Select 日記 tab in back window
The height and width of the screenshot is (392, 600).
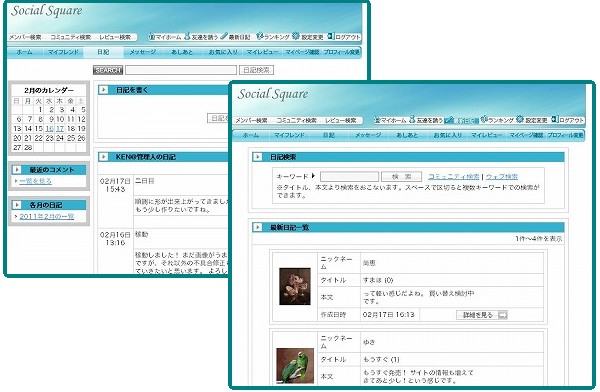[x=103, y=52]
